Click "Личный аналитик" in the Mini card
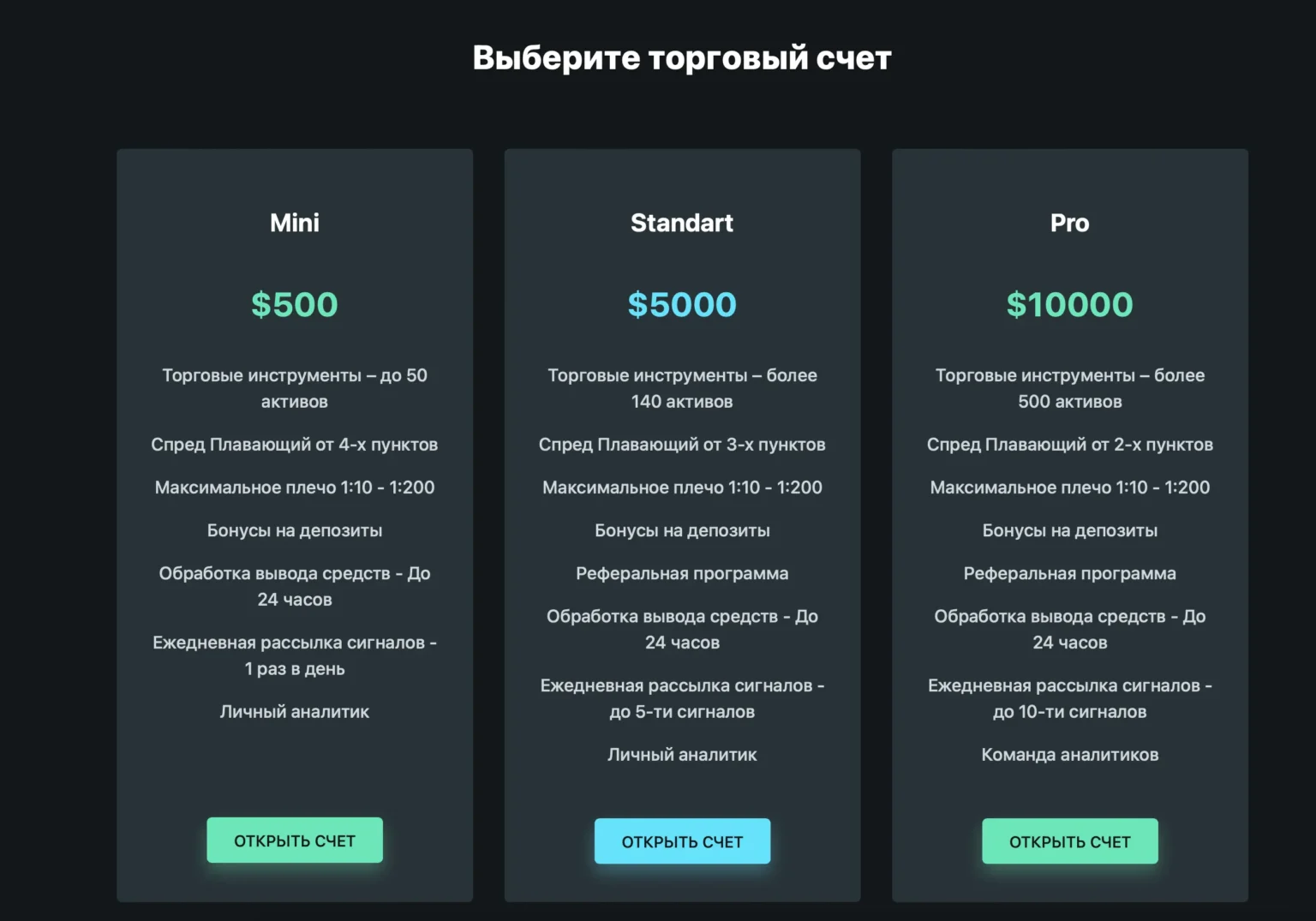The image size is (1316, 921). pyautogui.click(x=295, y=712)
